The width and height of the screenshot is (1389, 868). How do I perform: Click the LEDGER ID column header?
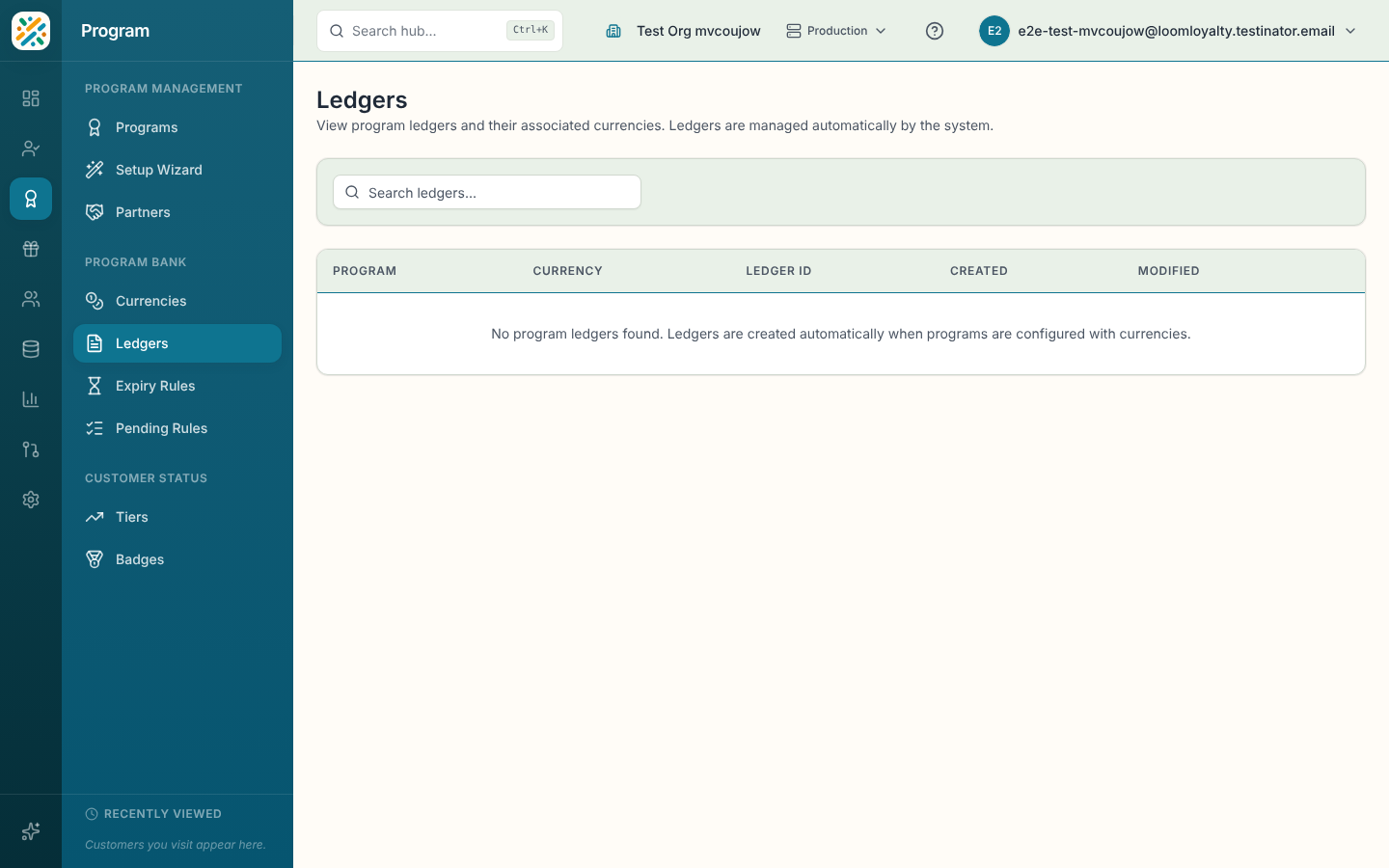point(778,271)
